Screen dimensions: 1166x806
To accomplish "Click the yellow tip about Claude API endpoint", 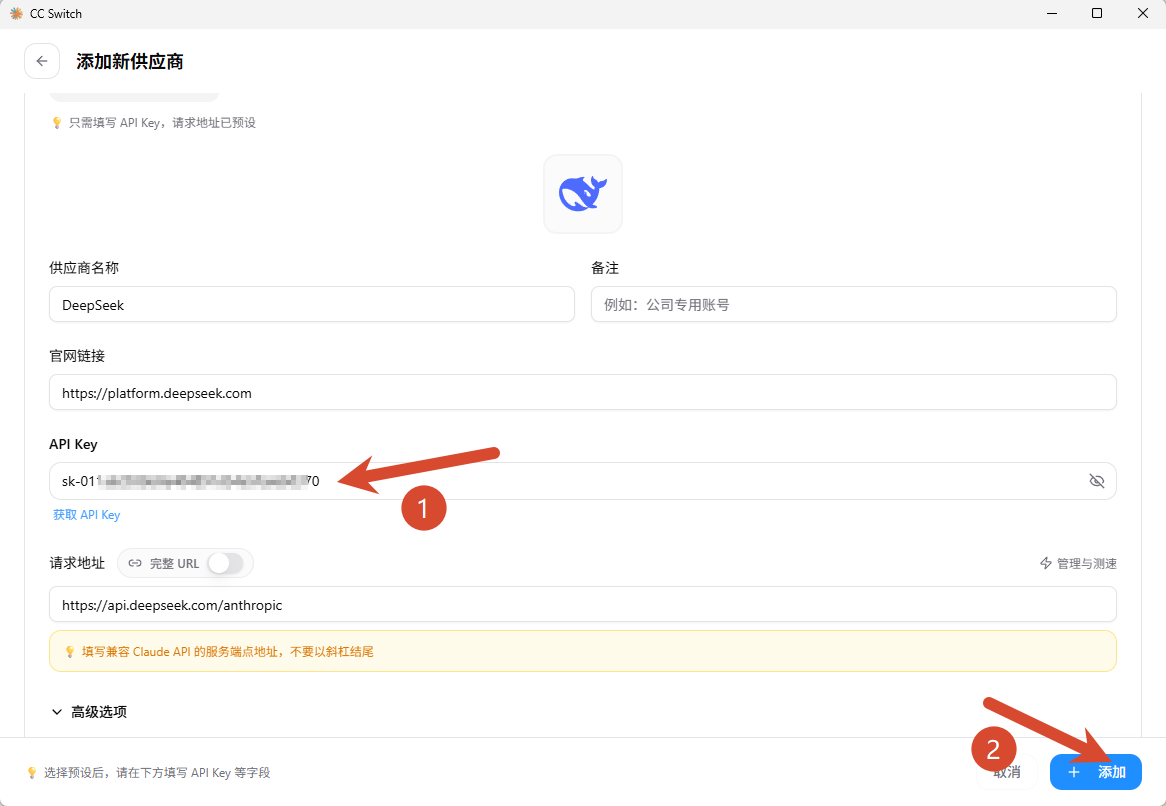I will 583,651.
